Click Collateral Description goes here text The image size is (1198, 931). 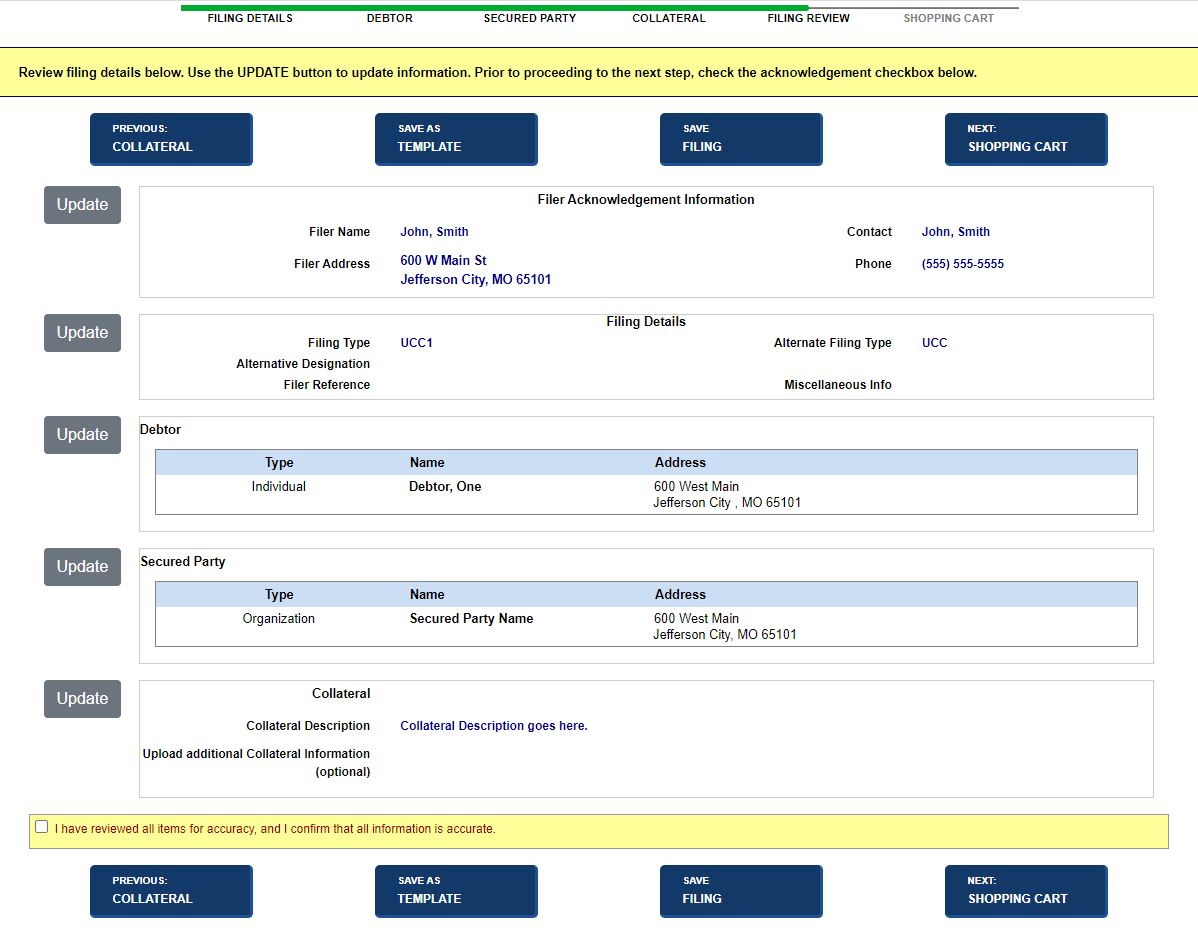click(x=494, y=726)
